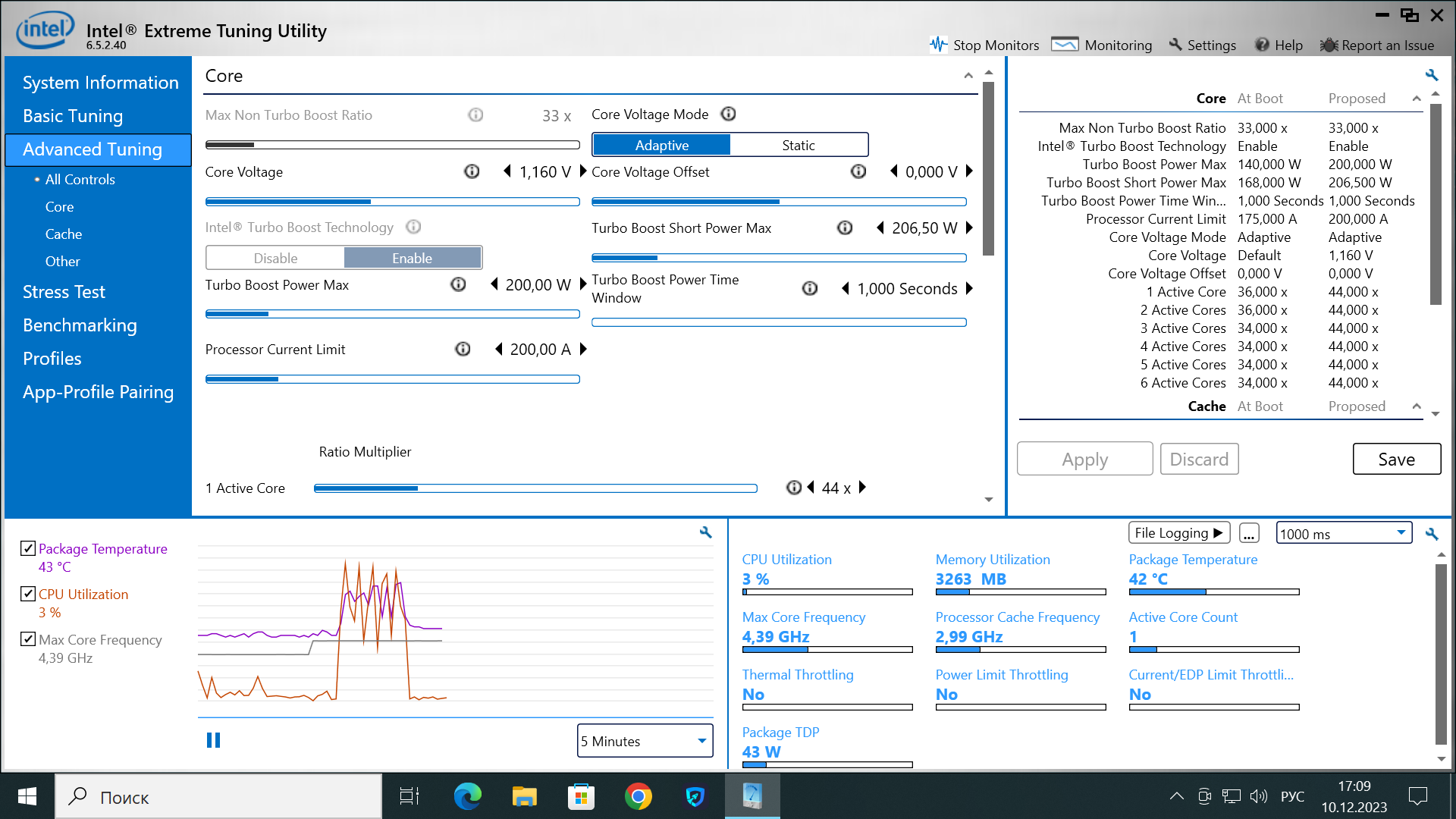Click wrench icon above Core summary table
The image size is (1456, 819).
(x=1431, y=75)
